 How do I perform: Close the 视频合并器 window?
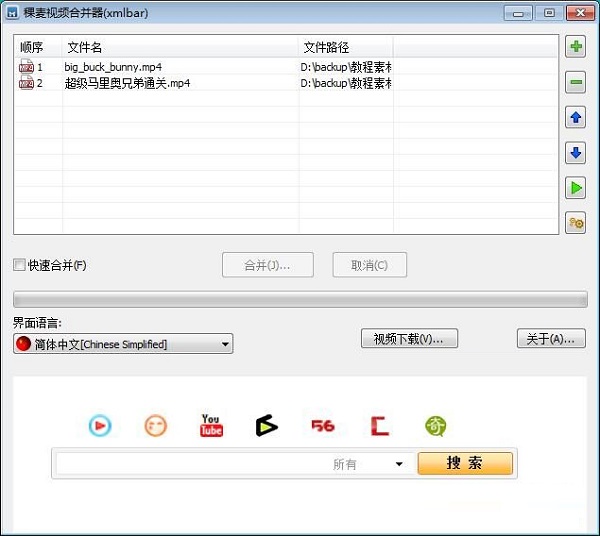pos(580,13)
